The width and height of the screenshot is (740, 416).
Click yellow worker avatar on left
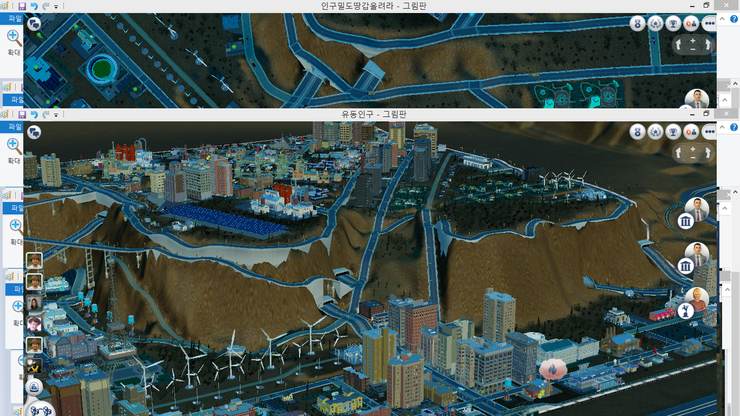(x=34, y=366)
